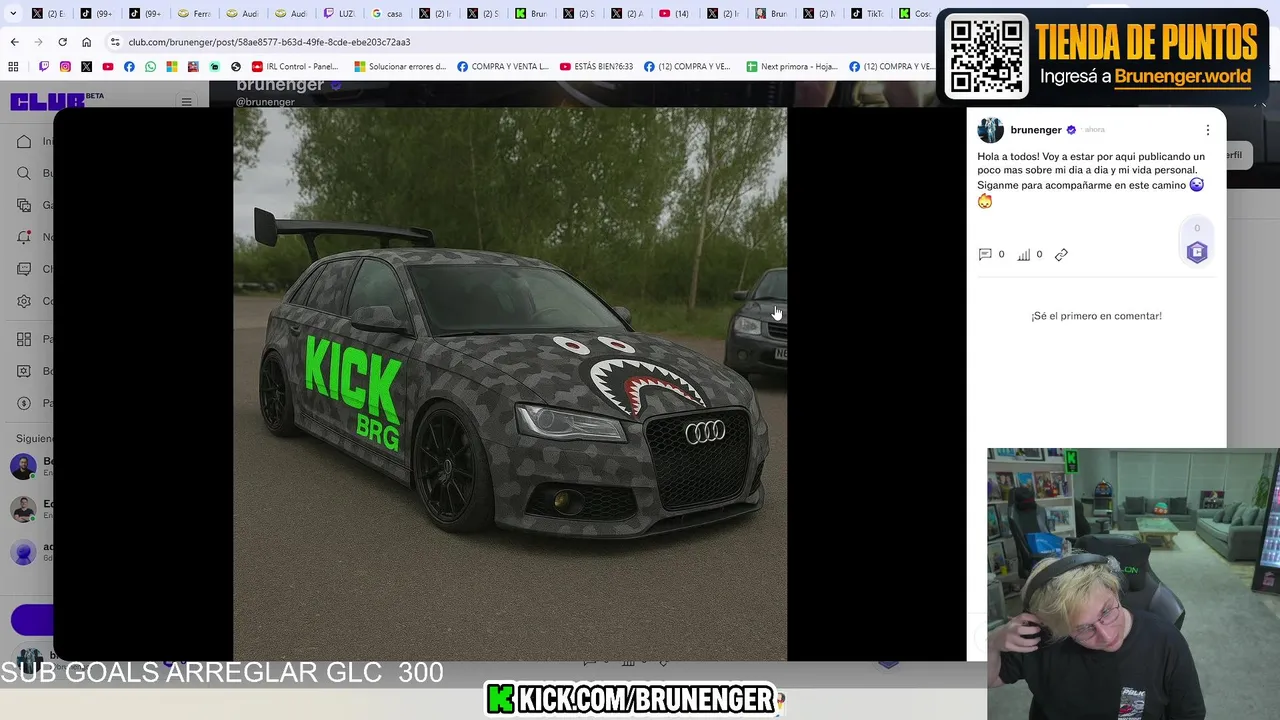Open the chat icon in Club sidebar
The width and height of the screenshot is (1280, 720).
tap(24, 270)
